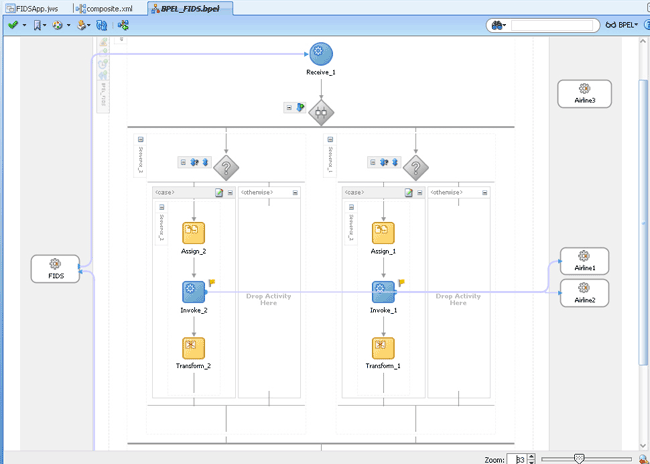Click the bookmark toolbar icon
This screenshot has width=650, height=464.
[37, 26]
